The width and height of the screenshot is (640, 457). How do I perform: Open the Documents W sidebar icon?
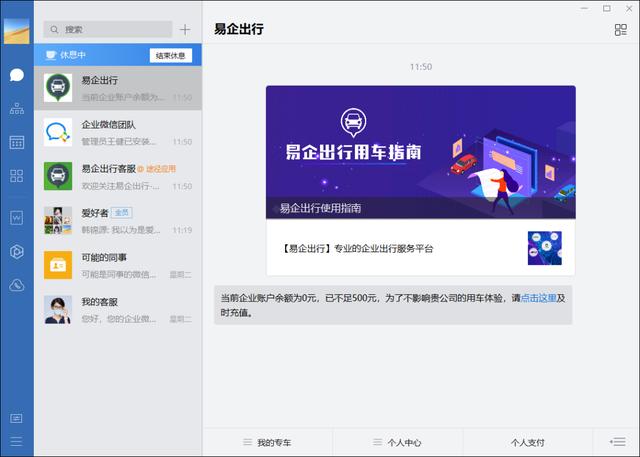17,217
